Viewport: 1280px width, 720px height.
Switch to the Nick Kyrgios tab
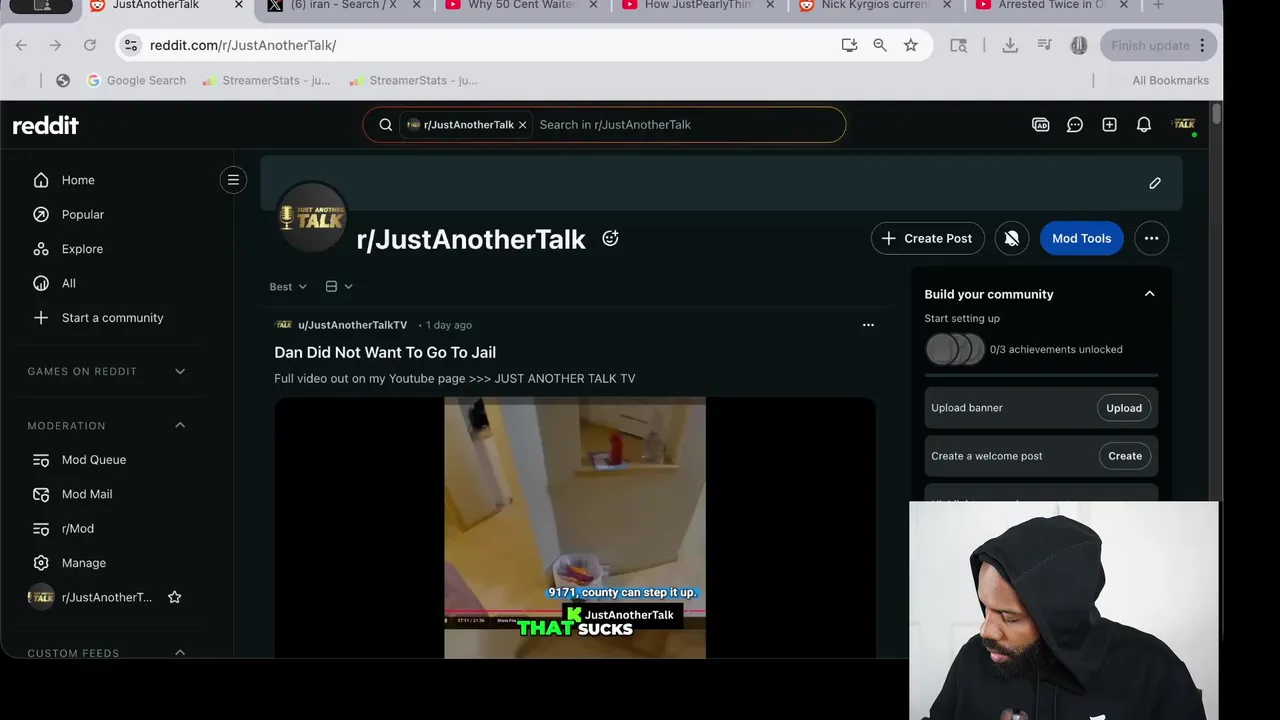pyautogui.click(x=875, y=6)
